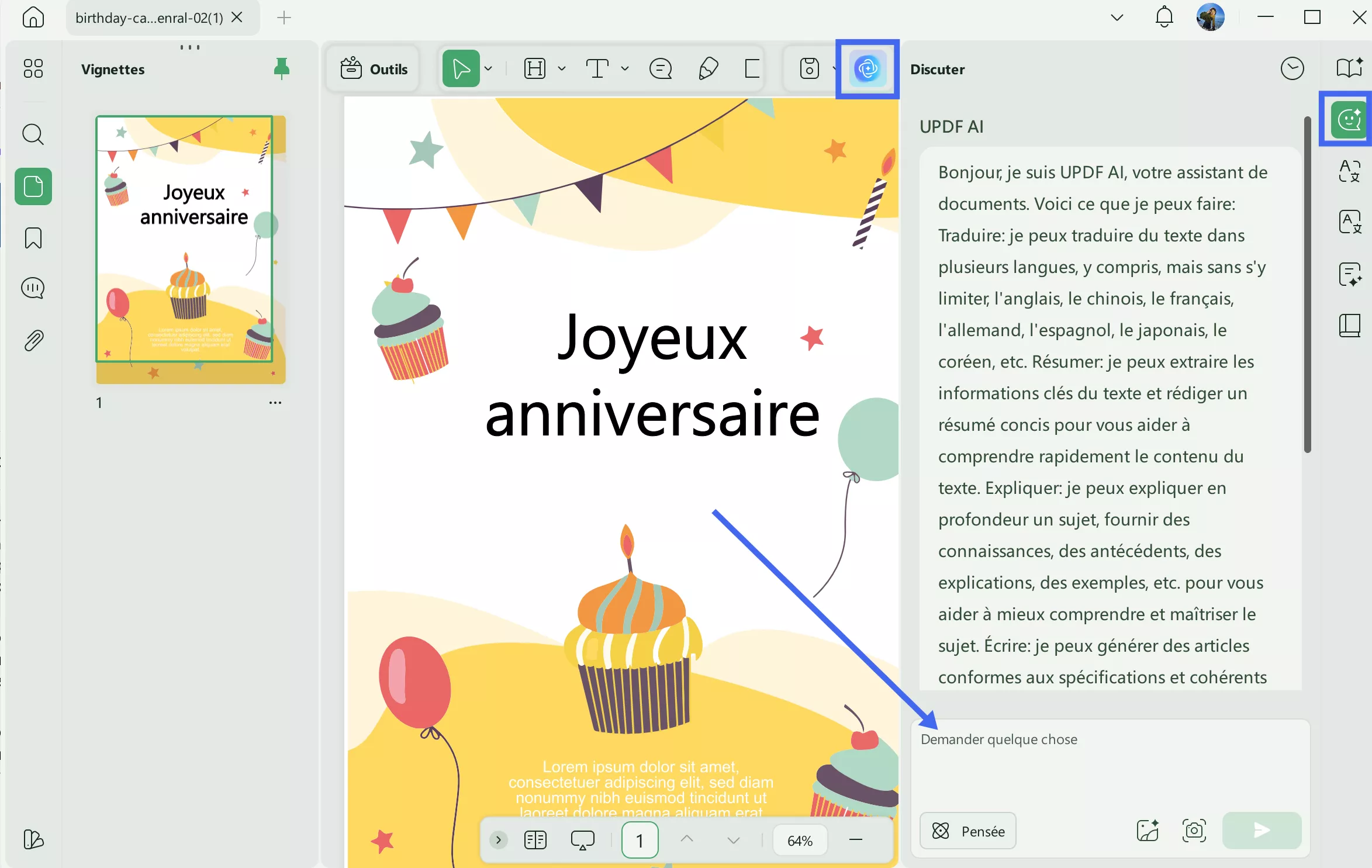Open the document translate icon
The width and height of the screenshot is (1372, 868).
1349,222
